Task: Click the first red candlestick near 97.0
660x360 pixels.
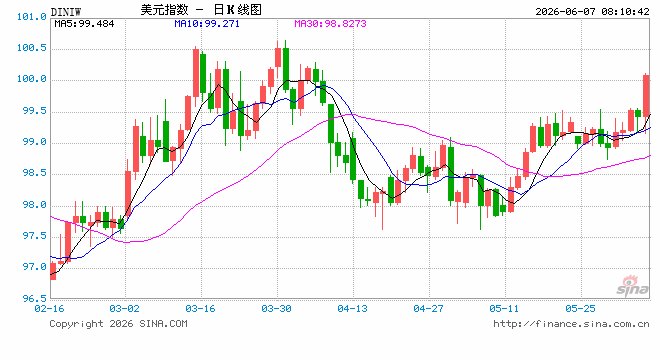Action: (53, 271)
